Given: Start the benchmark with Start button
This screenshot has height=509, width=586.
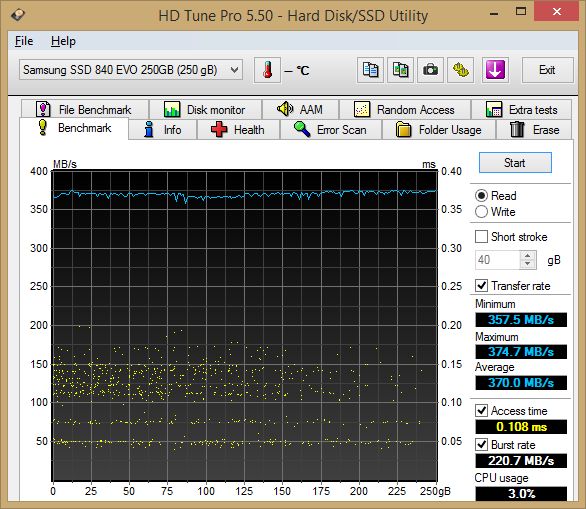Looking at the screenshot, I should [x=515, y=163].
